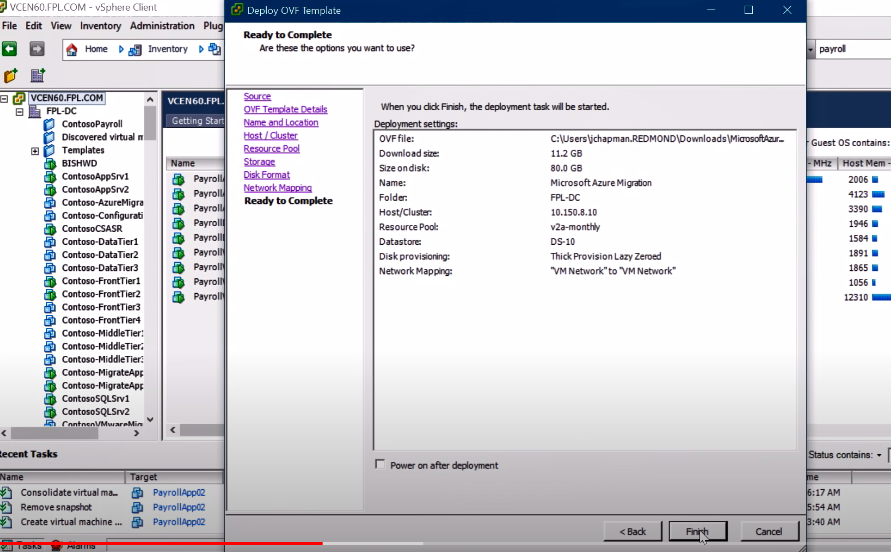Expand the Templates folder node
Image resolution: width=891 pixels, height=552 pixels.
pos(35,151)
